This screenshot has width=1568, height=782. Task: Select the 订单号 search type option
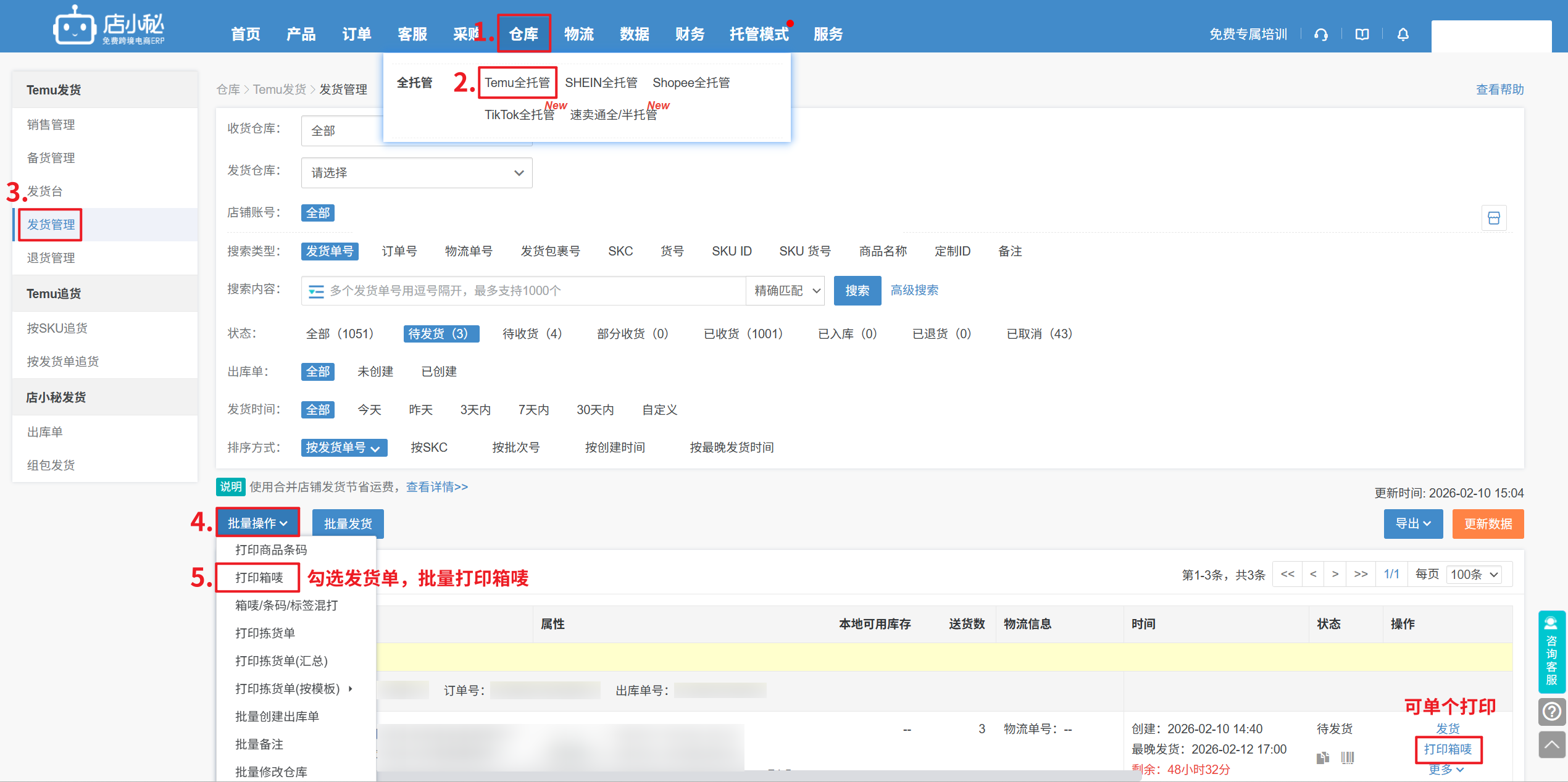pyautogui.click(x=399, y=251)
